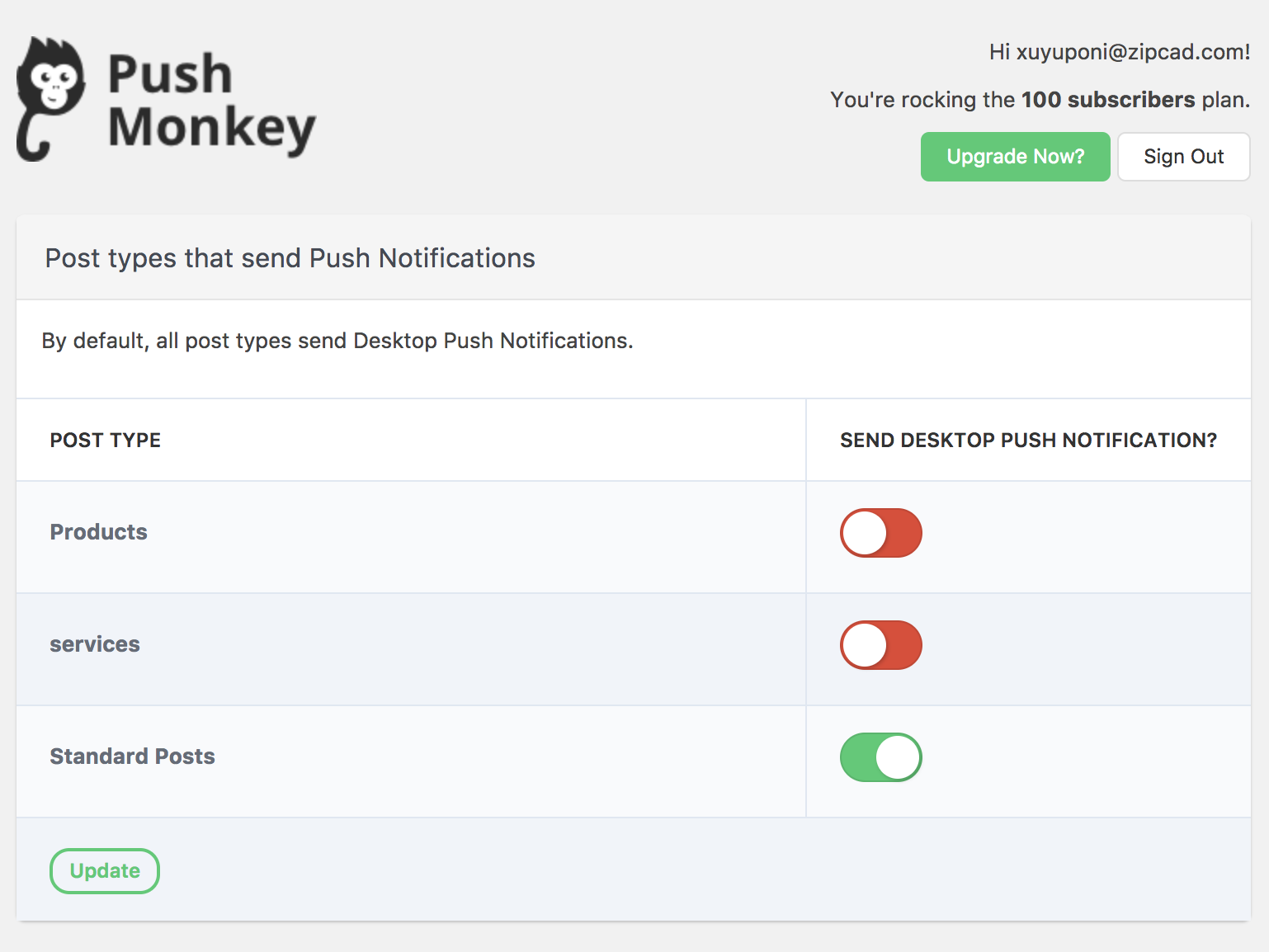Click the "Post types that send Push Notifications" heading

(x=290, y=258)
